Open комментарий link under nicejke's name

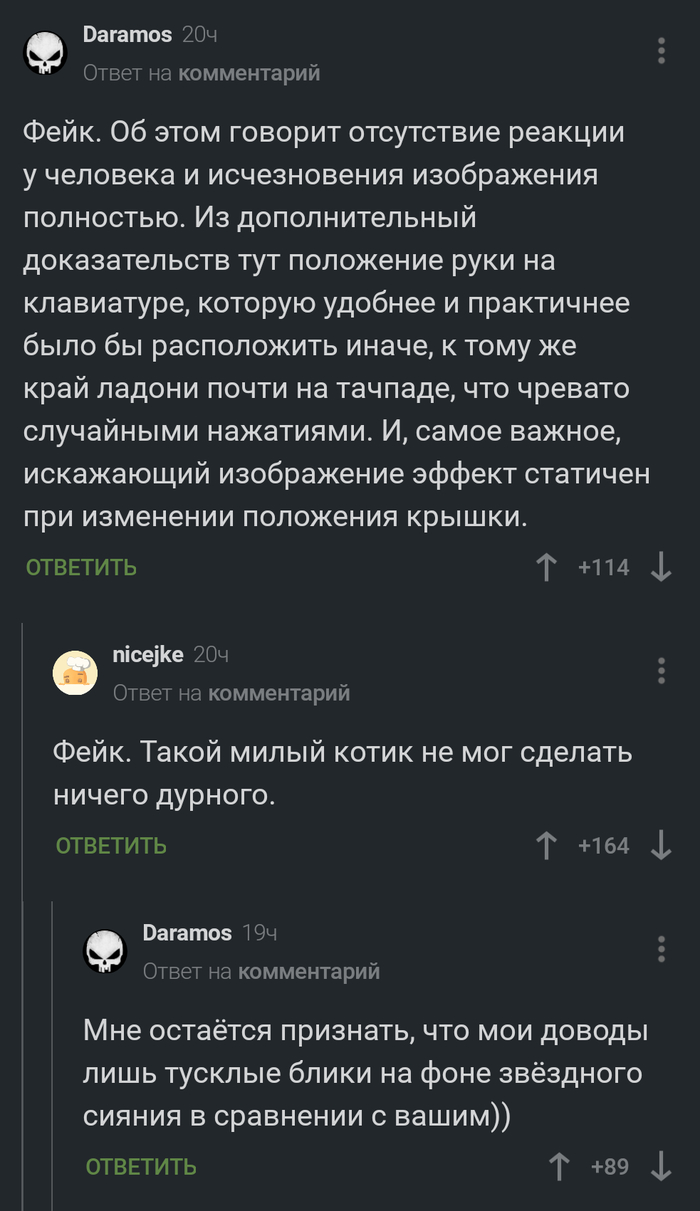coord(283,692)
